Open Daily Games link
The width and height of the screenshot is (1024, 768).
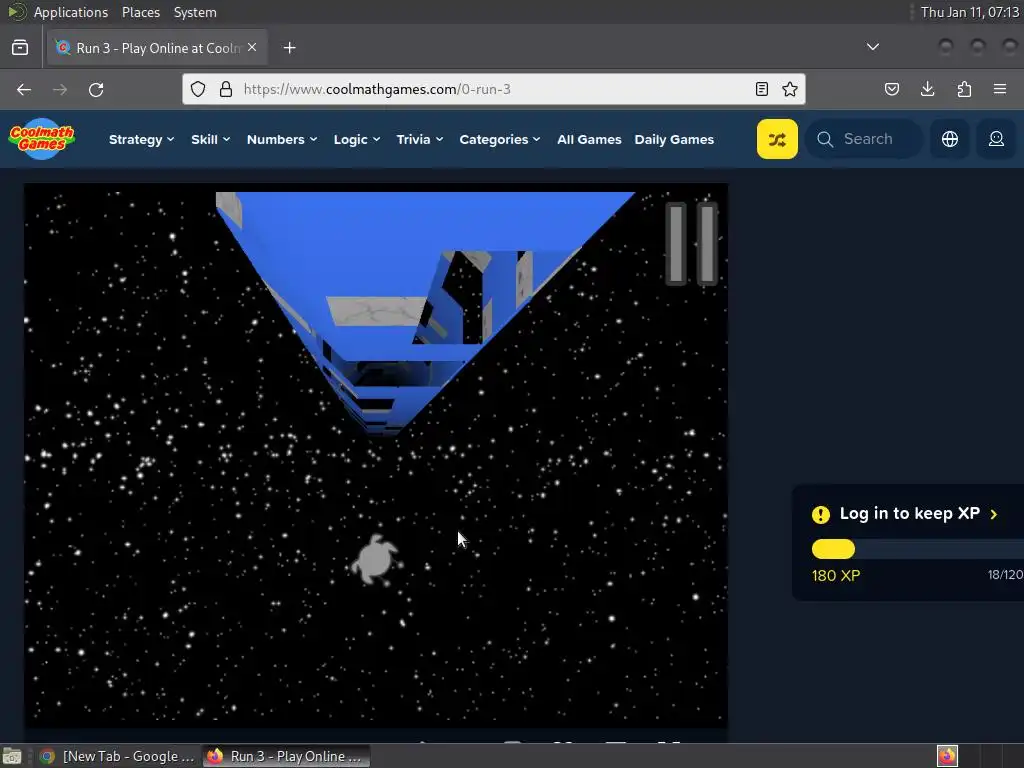674,139
